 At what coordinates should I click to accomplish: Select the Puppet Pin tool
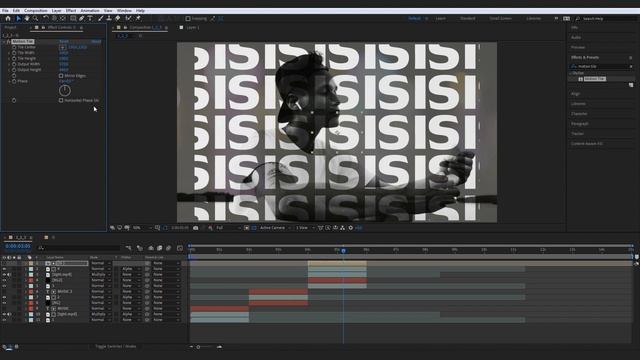point(138,18)
